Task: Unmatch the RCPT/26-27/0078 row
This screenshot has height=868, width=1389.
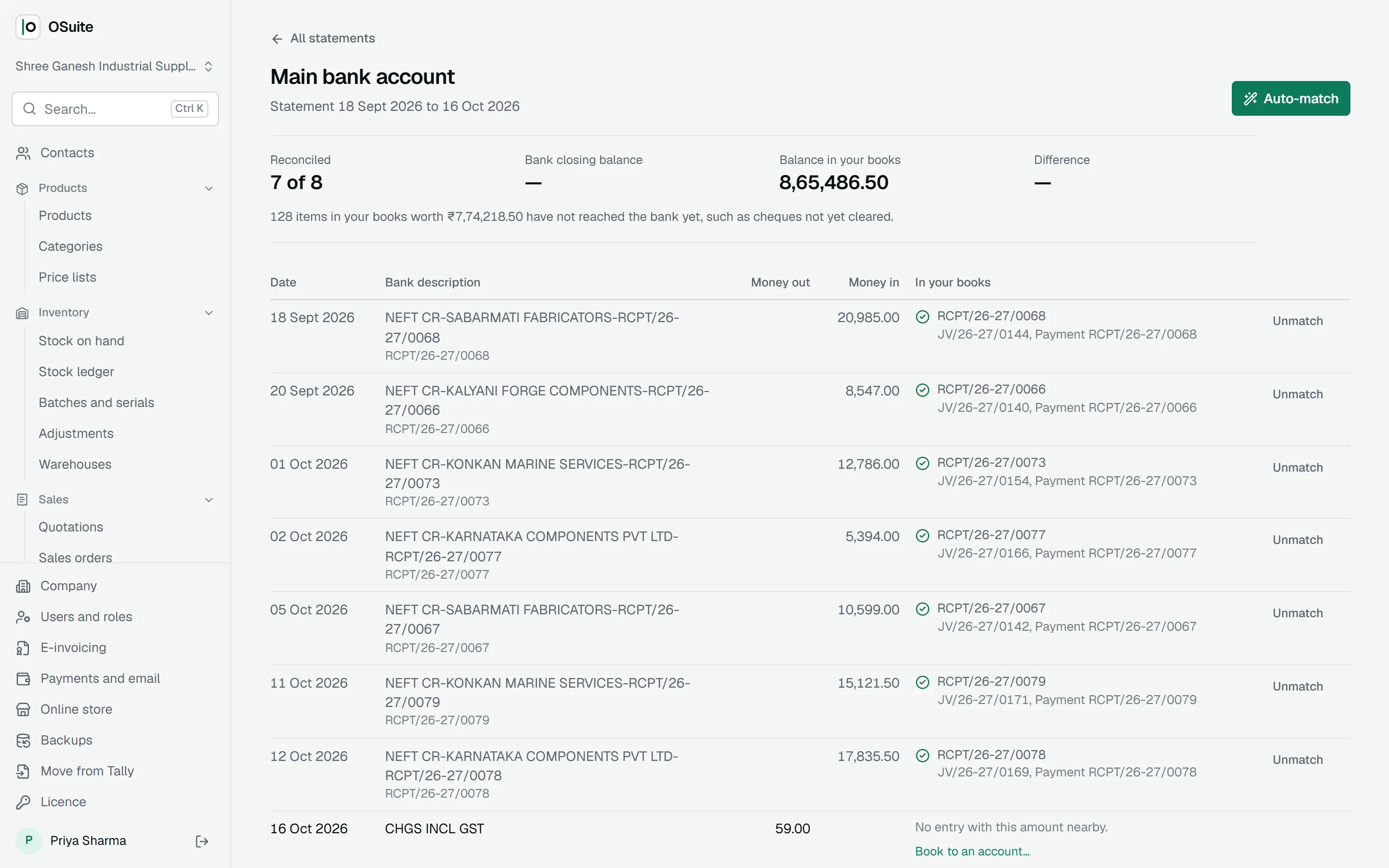Action: coord(1298,760)
